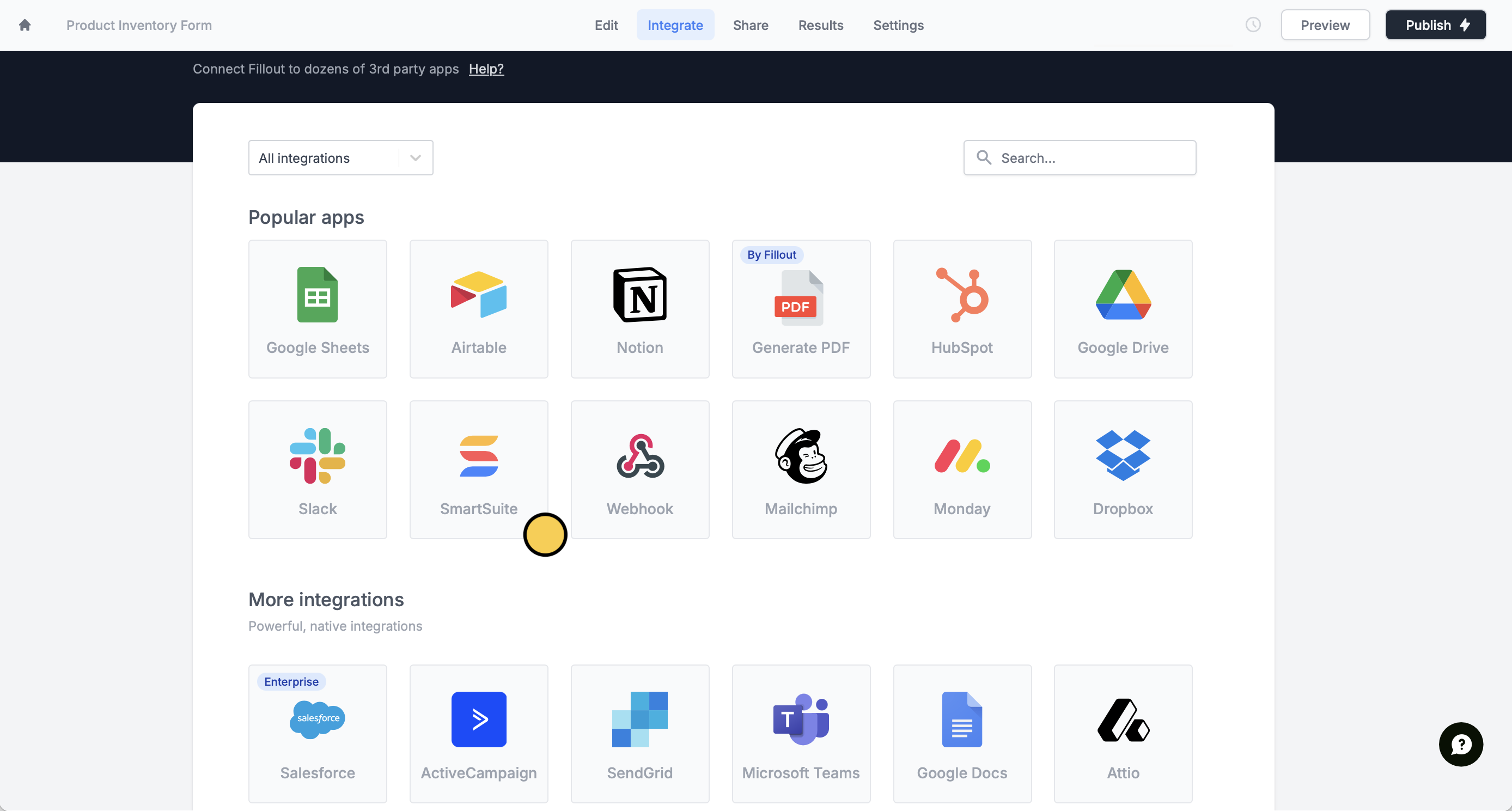1512x811 pixels.
Task: Pick the Dropbox integration
Action: pos(1123,469)
